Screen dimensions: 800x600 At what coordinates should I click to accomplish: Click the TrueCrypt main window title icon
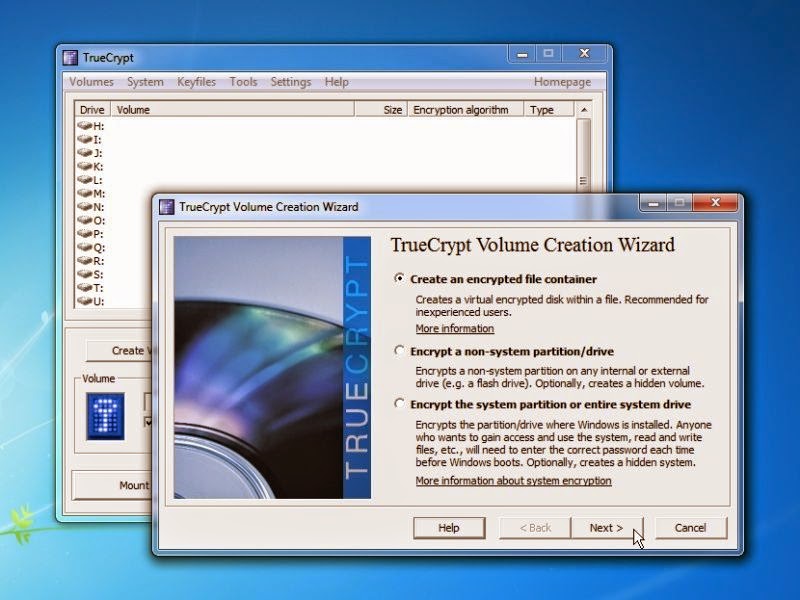pyautogui.click(x=70, y=58)
